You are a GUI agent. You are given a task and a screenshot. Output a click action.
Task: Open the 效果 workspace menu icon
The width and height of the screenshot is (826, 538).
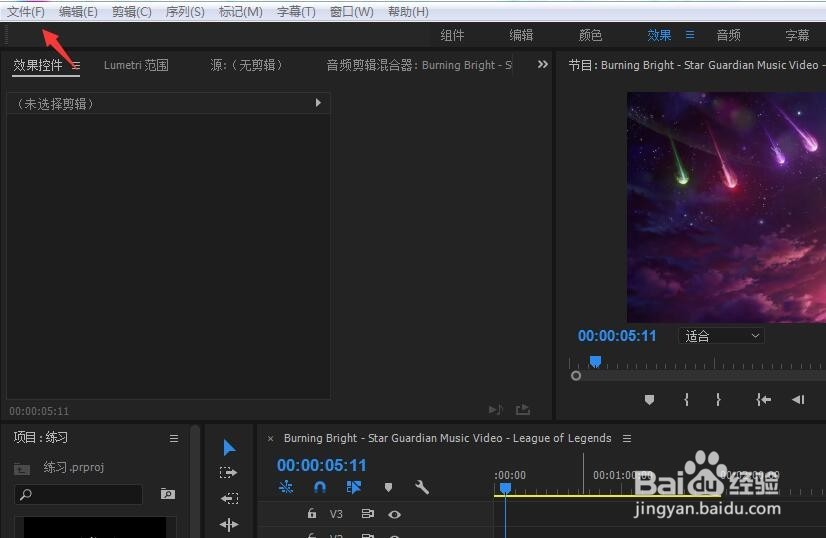690,35
